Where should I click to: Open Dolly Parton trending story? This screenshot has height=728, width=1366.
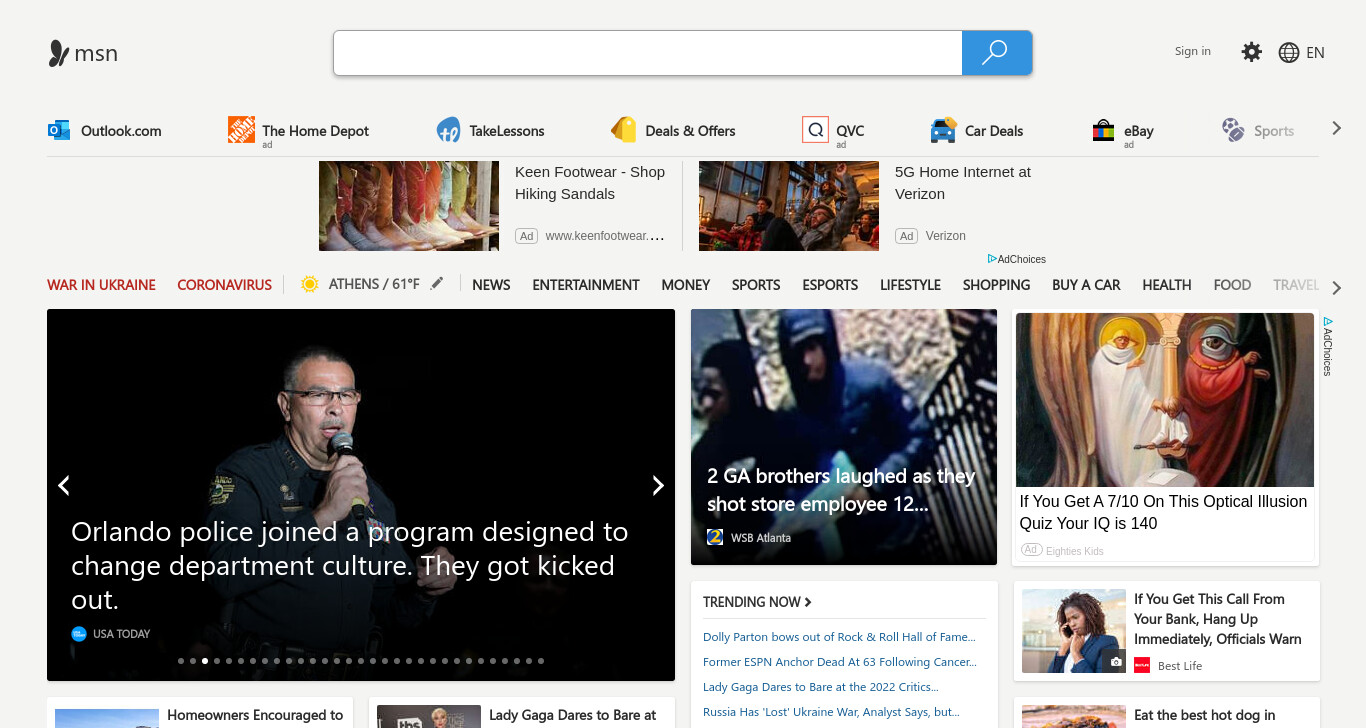pos(839,637)
